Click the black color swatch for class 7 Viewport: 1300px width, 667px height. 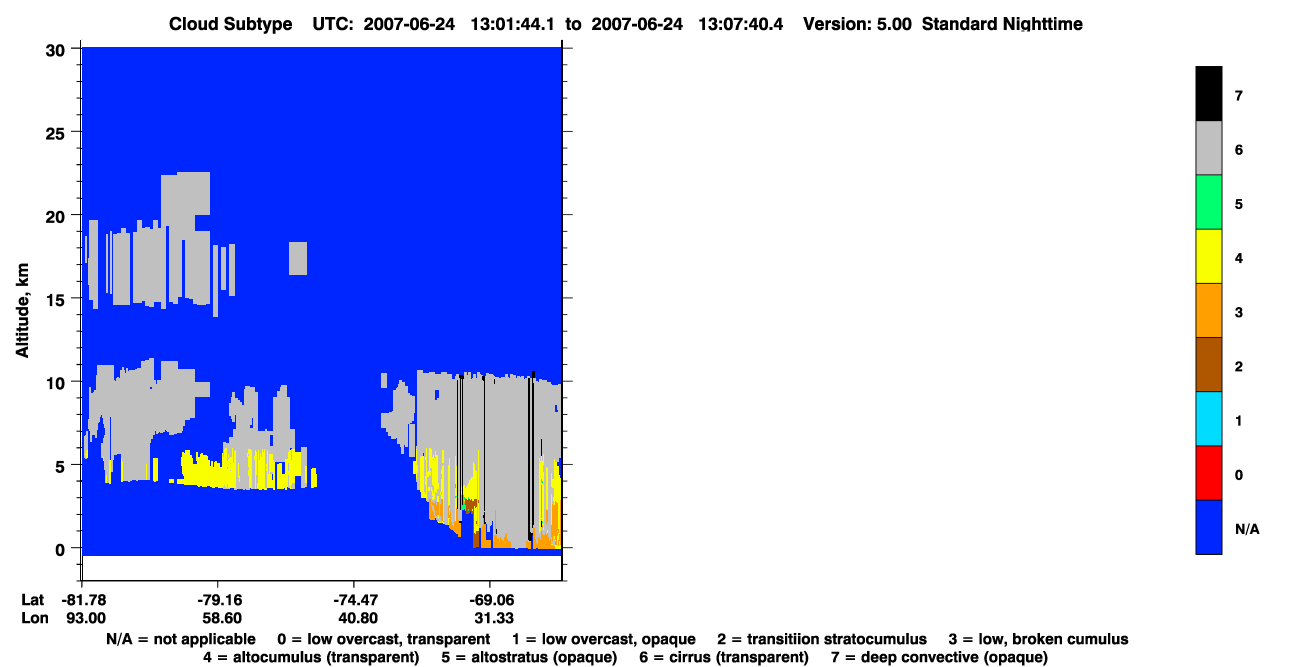[1209, 94]
